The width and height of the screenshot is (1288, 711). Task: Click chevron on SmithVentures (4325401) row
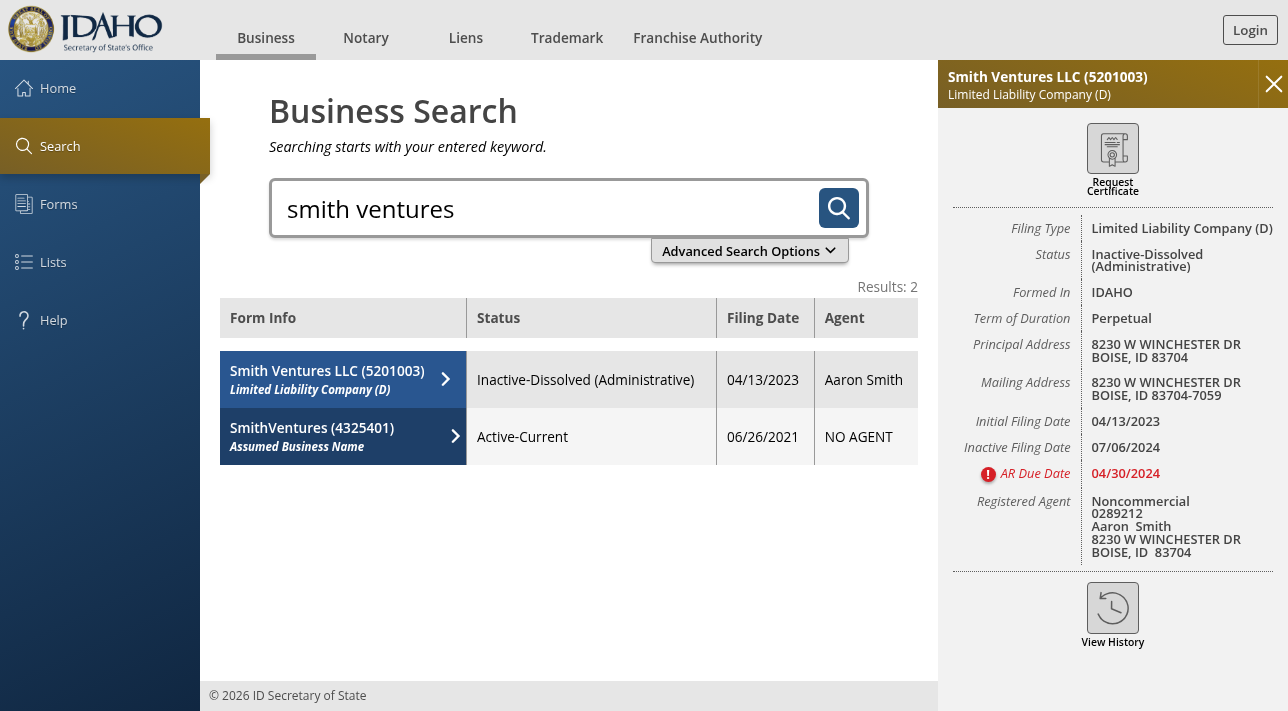click(x=455, y=436)
